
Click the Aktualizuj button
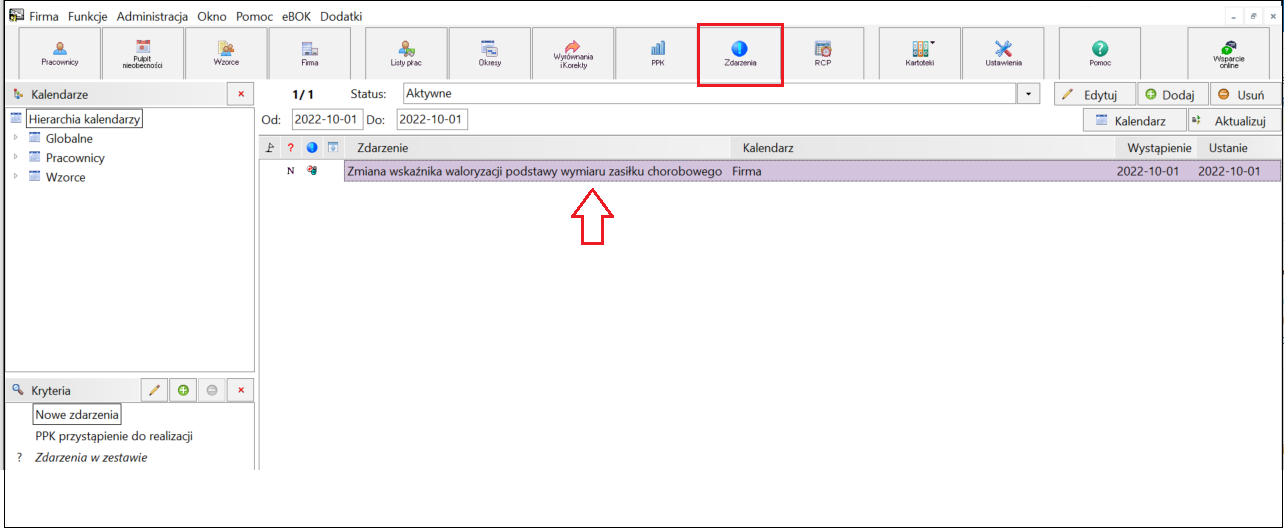tap(1234, 120)
